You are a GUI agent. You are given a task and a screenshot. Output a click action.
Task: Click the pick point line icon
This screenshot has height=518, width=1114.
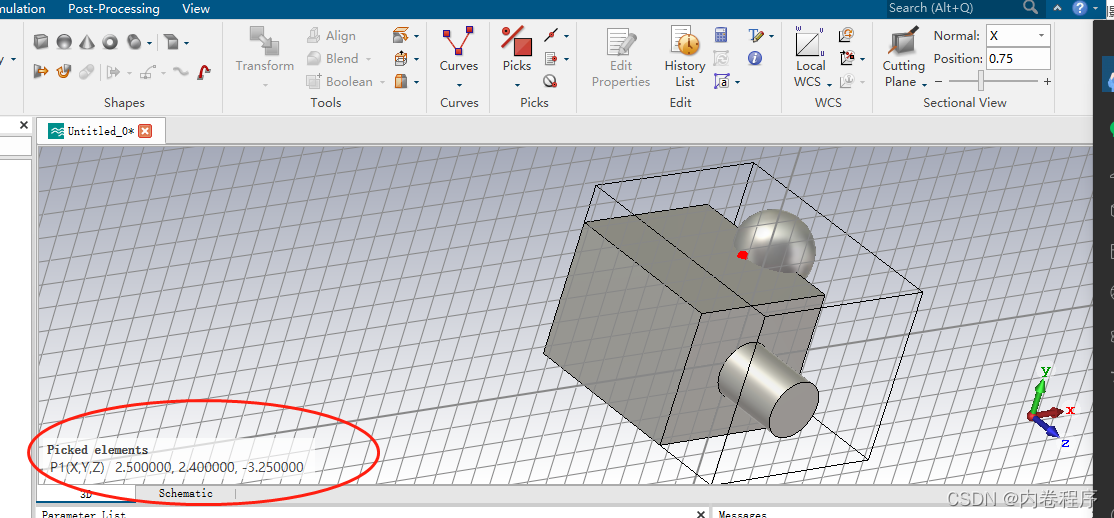click(551, 35)
